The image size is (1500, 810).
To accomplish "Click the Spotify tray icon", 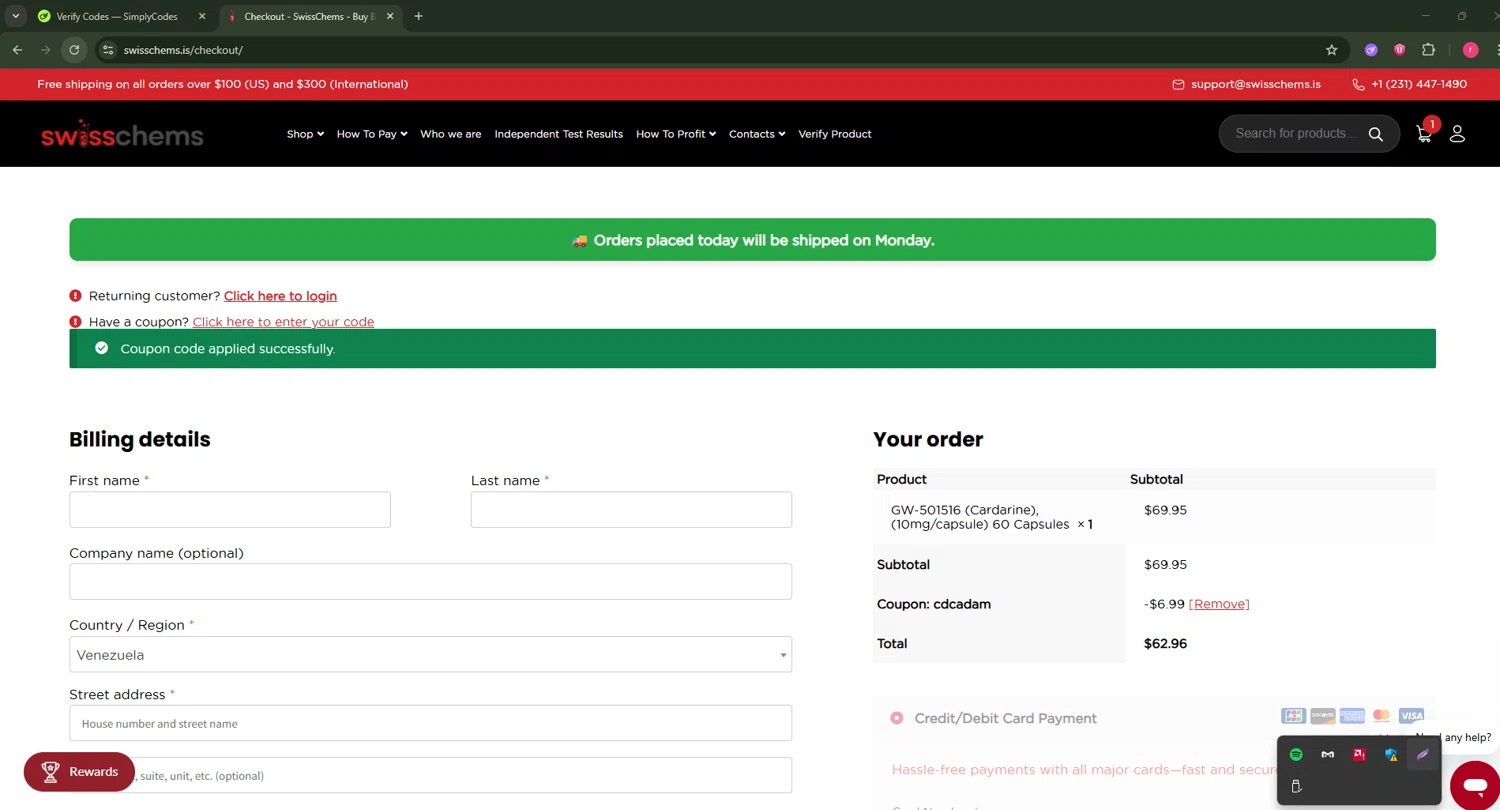I will [1296, 754].
